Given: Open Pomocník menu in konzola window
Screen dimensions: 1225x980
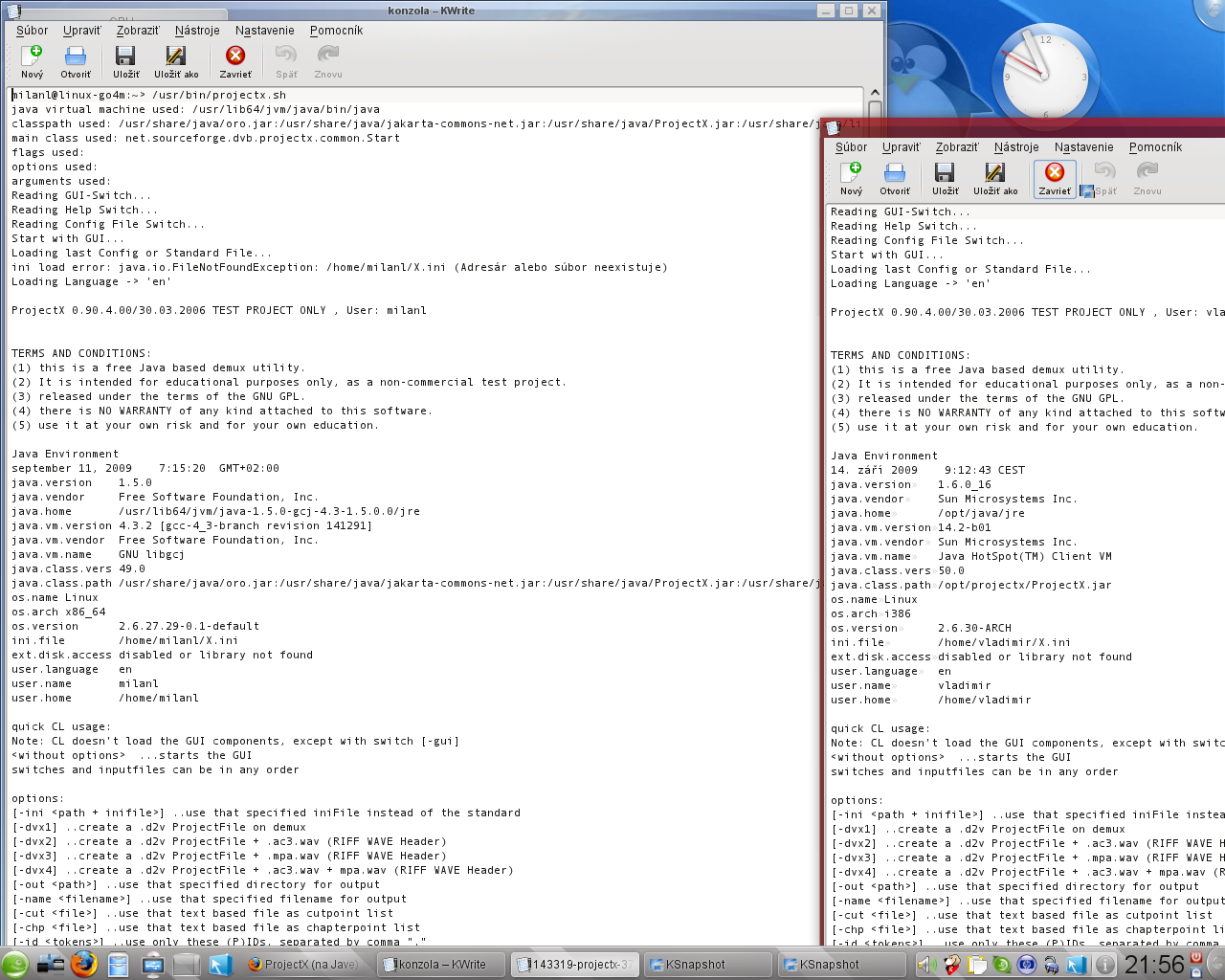Looking at the screenshot, I should pos(336,31).
